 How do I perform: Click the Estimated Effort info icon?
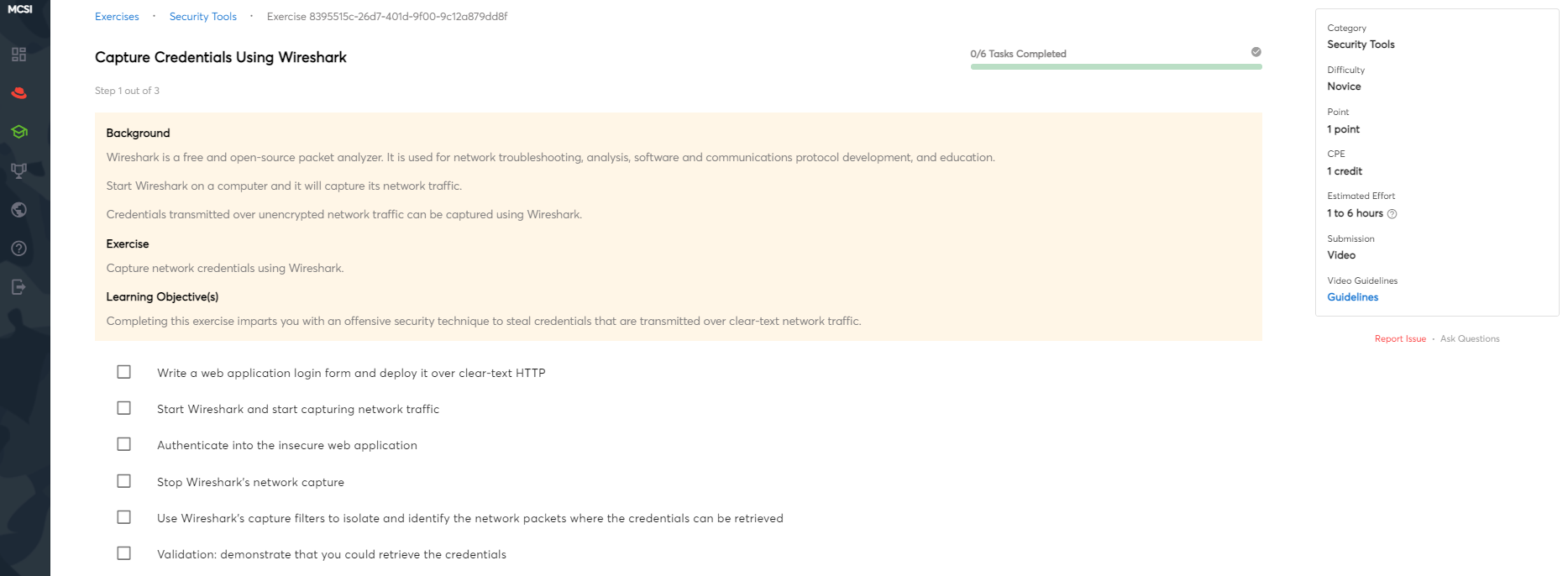point(1392,214)
